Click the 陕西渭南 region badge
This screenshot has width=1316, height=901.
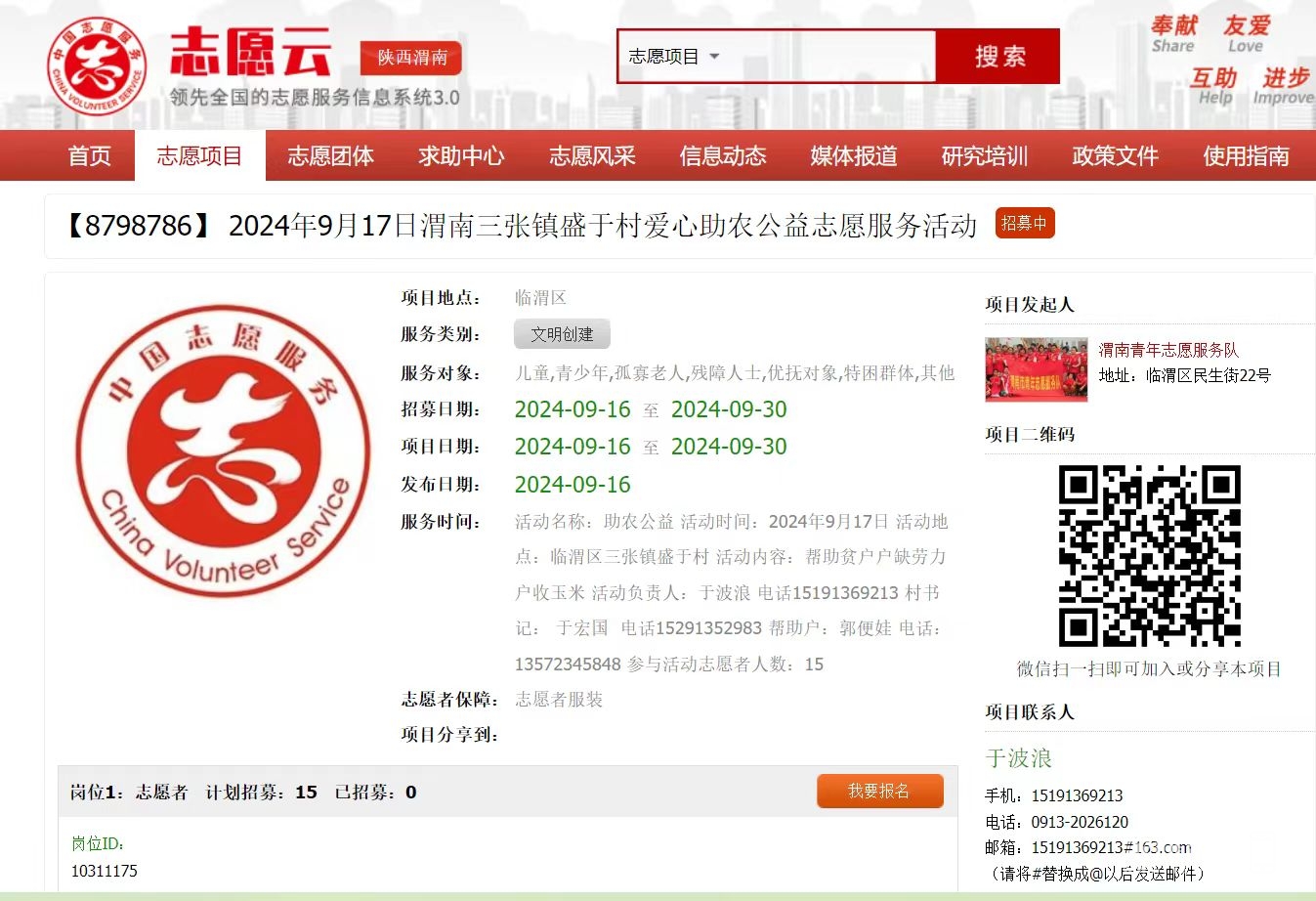point(411,58)
